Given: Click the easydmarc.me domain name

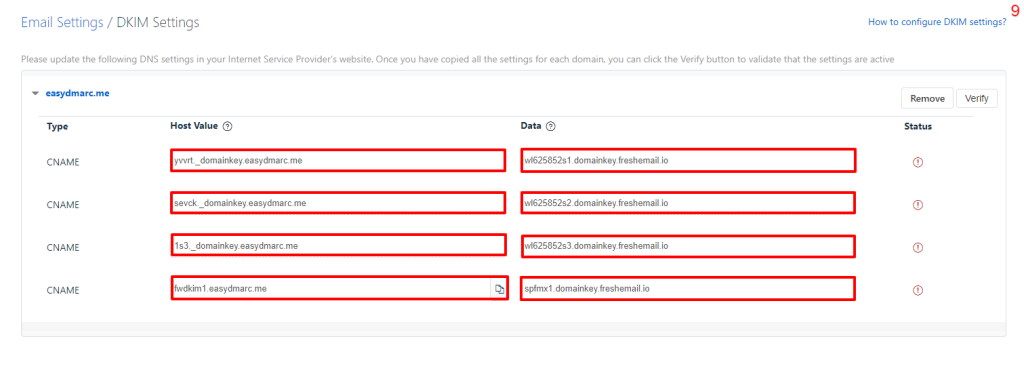Looking at the screenshot, I should point(77,93).
